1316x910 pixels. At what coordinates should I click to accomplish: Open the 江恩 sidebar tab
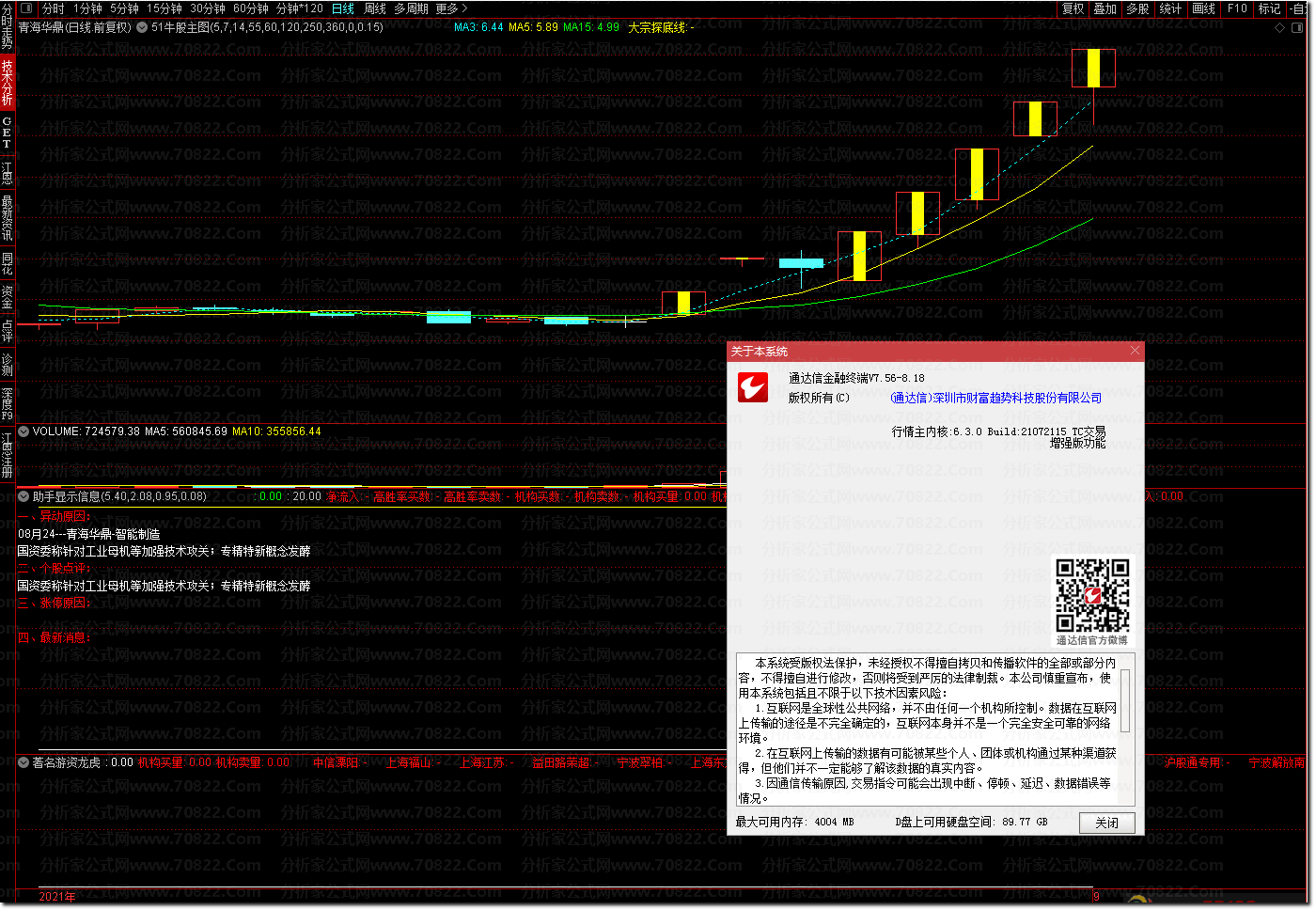(x=8, y=173)
